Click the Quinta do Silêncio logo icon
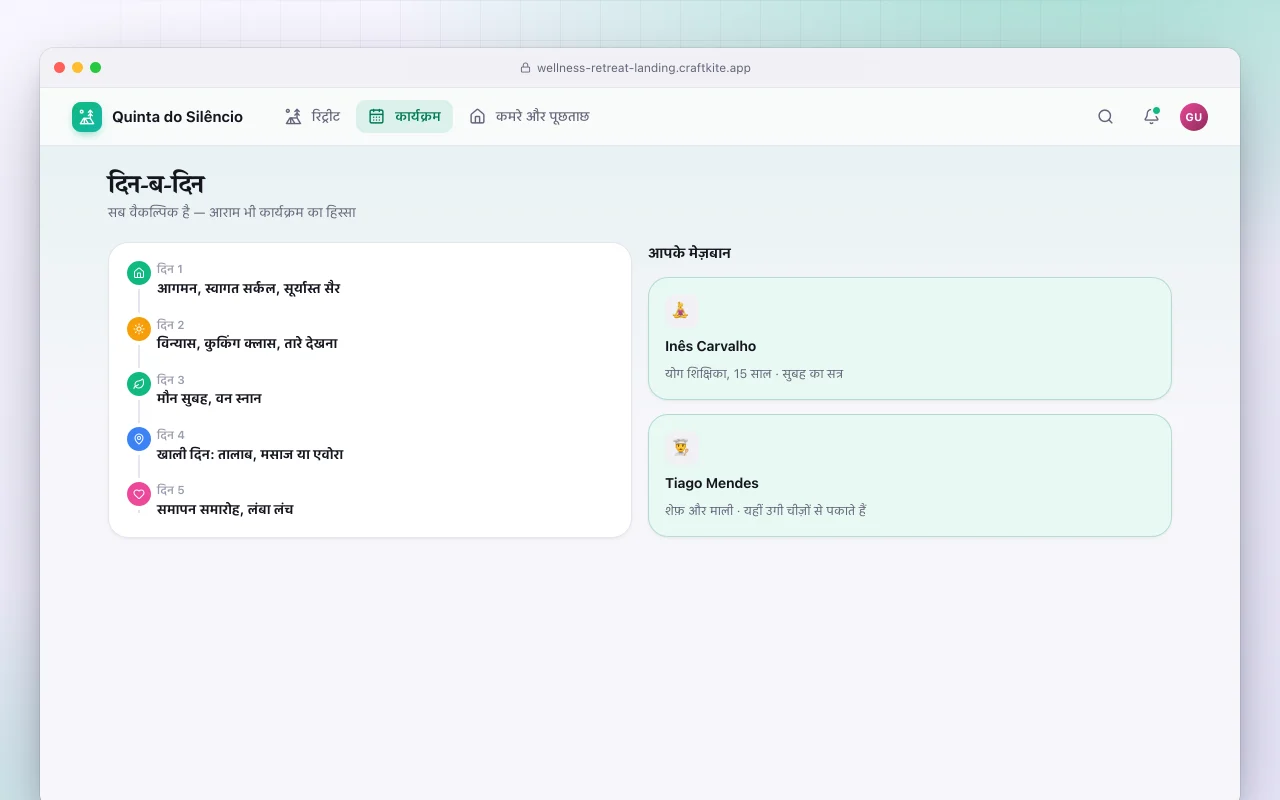1280x800 pixels. coord(87,117)
